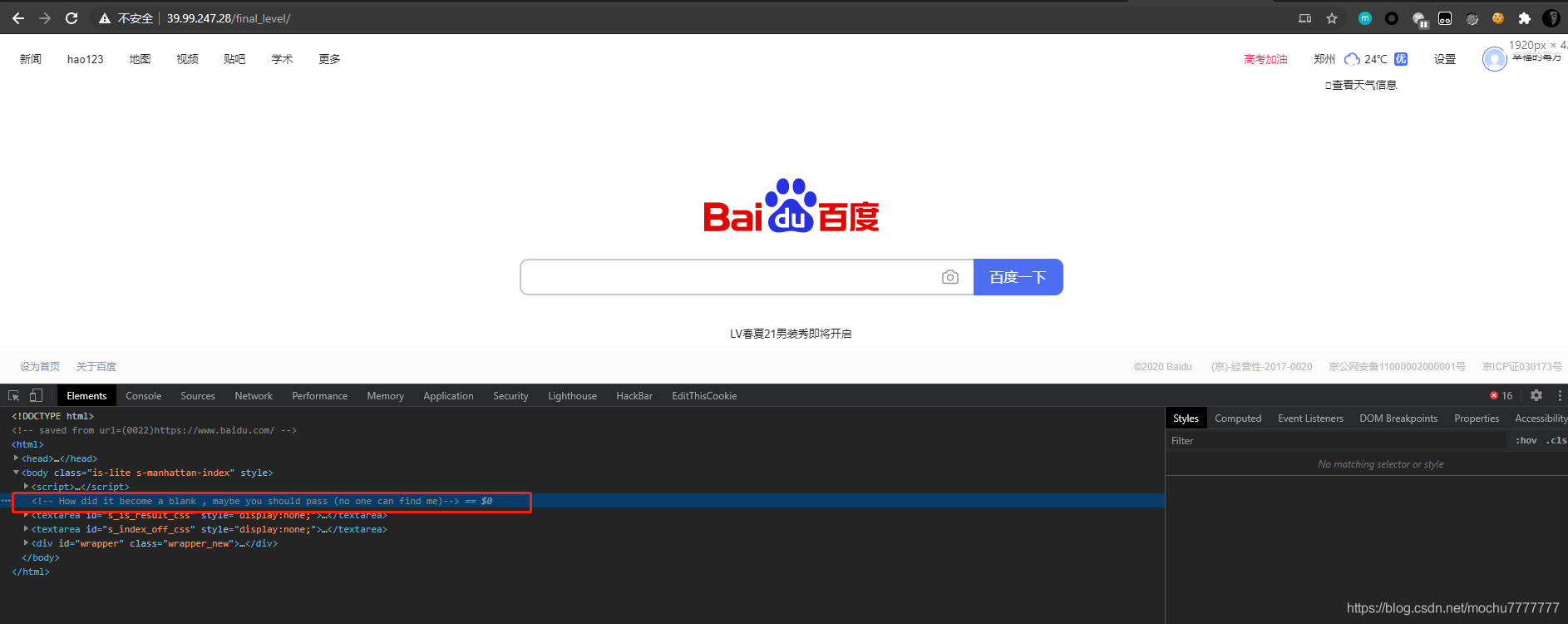Screen dimensions: 1568x624
Task: Click the browser profile avatar
Action: tap(1551, 18)
